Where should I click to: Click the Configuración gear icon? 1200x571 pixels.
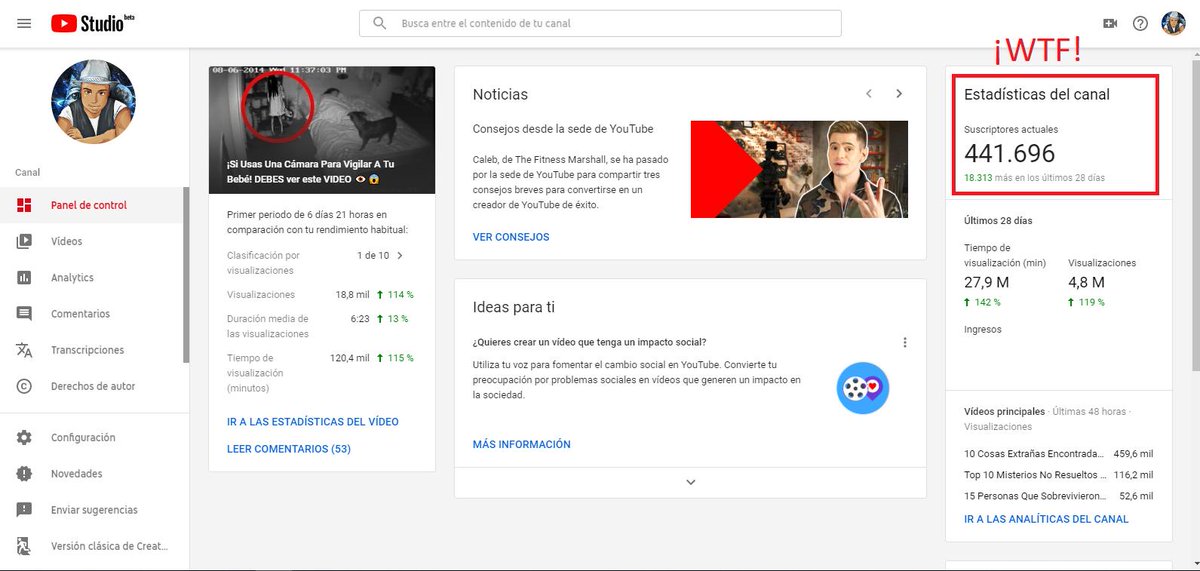(24, 437)
